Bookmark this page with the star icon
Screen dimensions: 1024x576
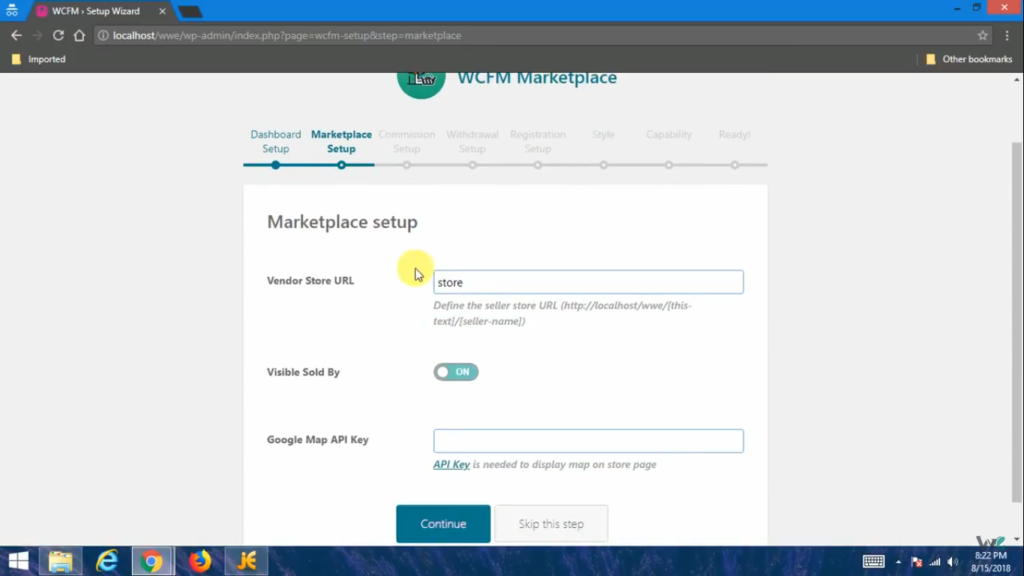click(982, 35)
